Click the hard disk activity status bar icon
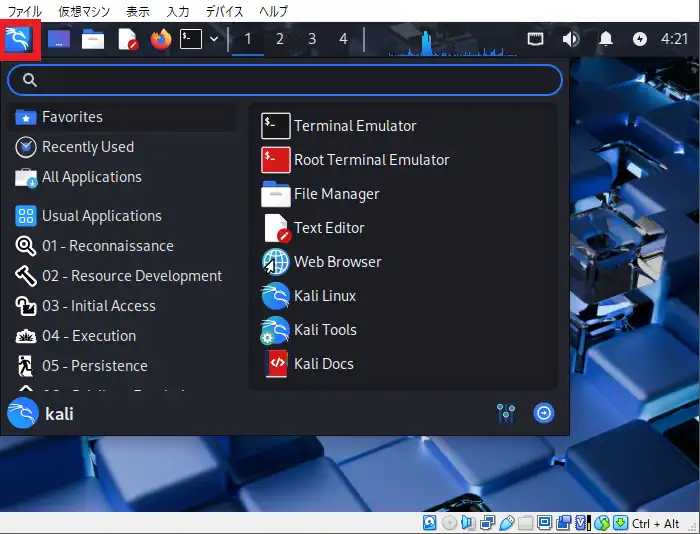The image size is (700, 534). 429,523
